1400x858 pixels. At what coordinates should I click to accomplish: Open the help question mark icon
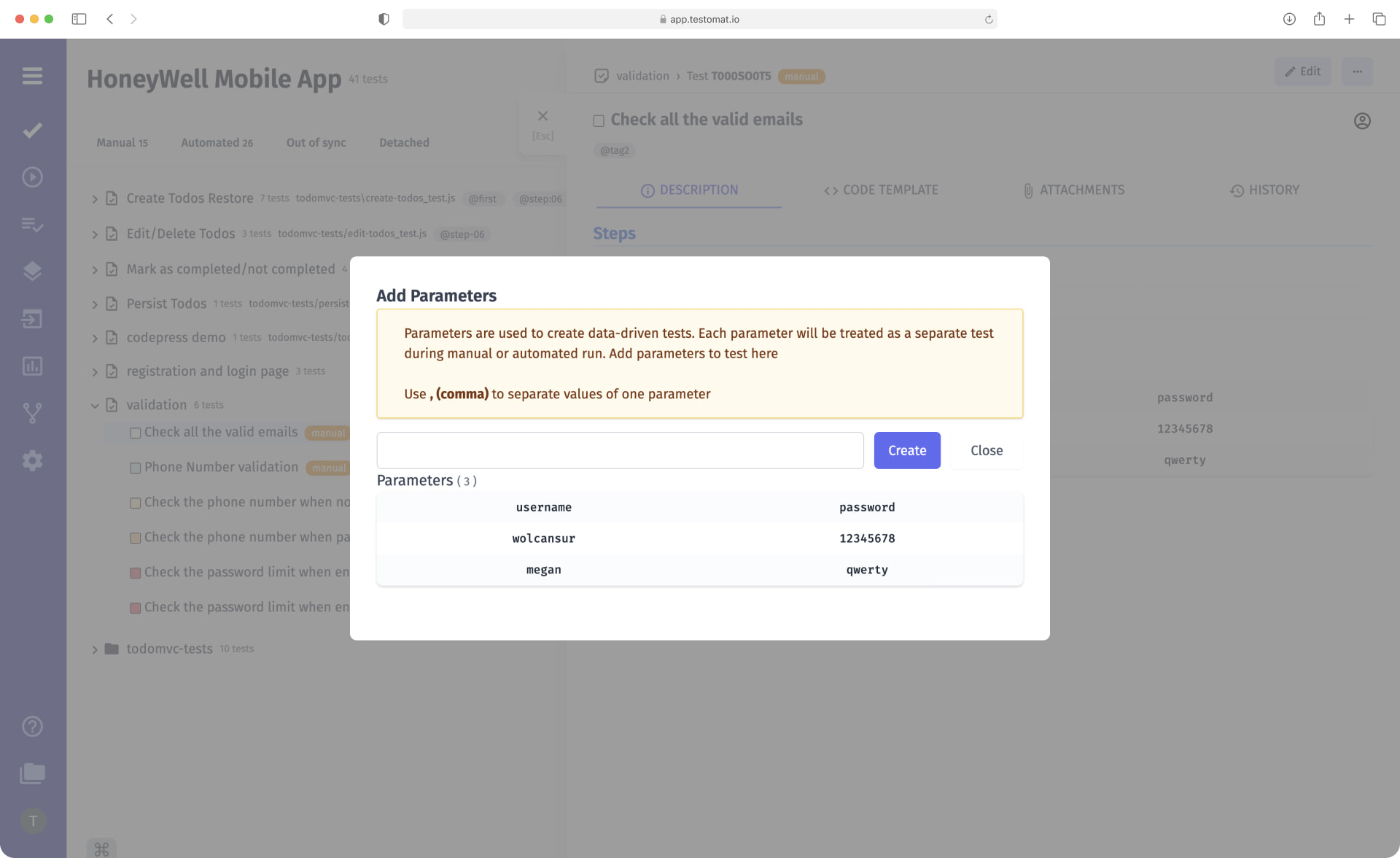click(32, 726)
